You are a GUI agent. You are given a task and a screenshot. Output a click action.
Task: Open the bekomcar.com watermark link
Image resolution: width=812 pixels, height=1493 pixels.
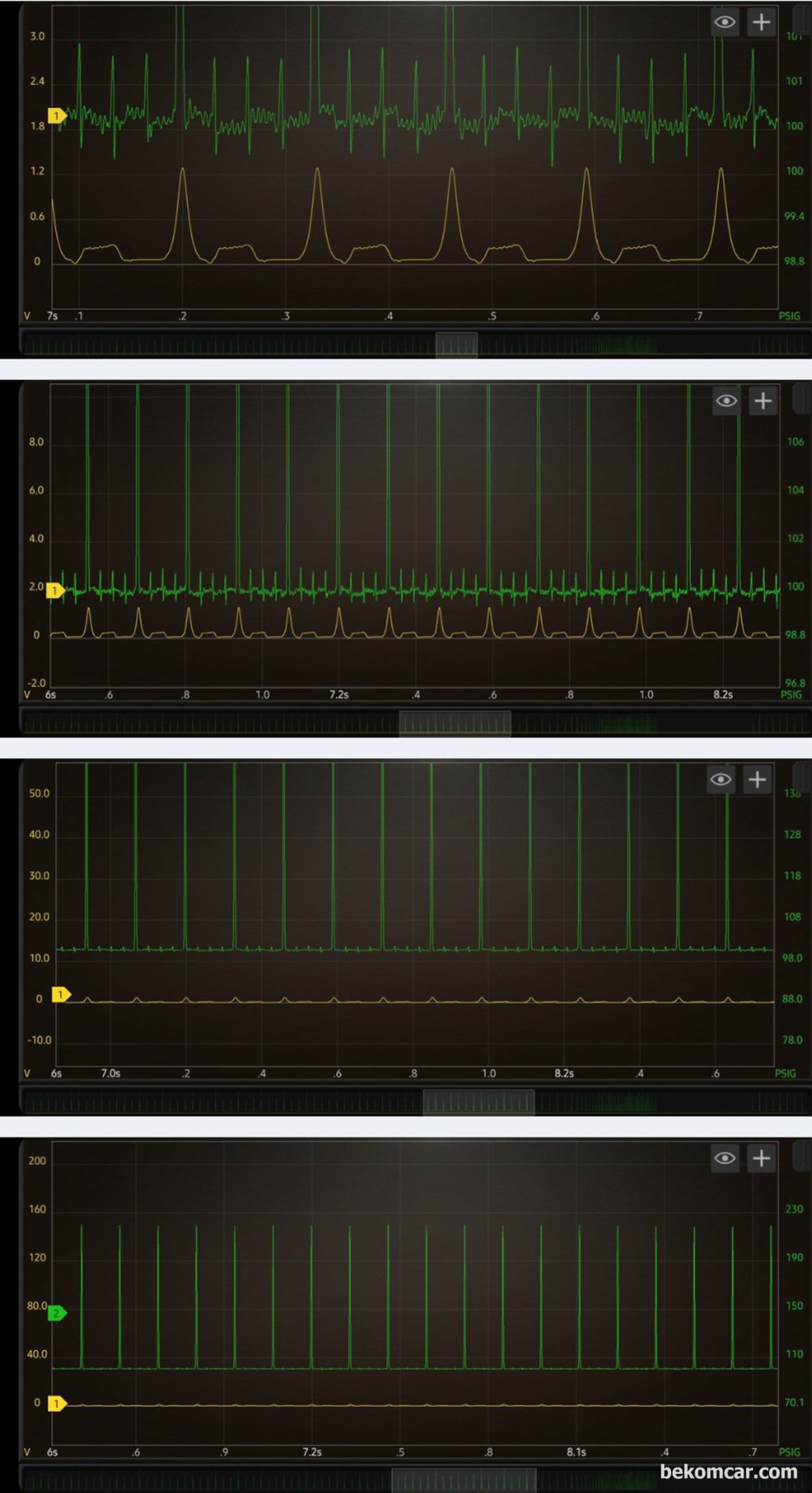coord(728,1472)
